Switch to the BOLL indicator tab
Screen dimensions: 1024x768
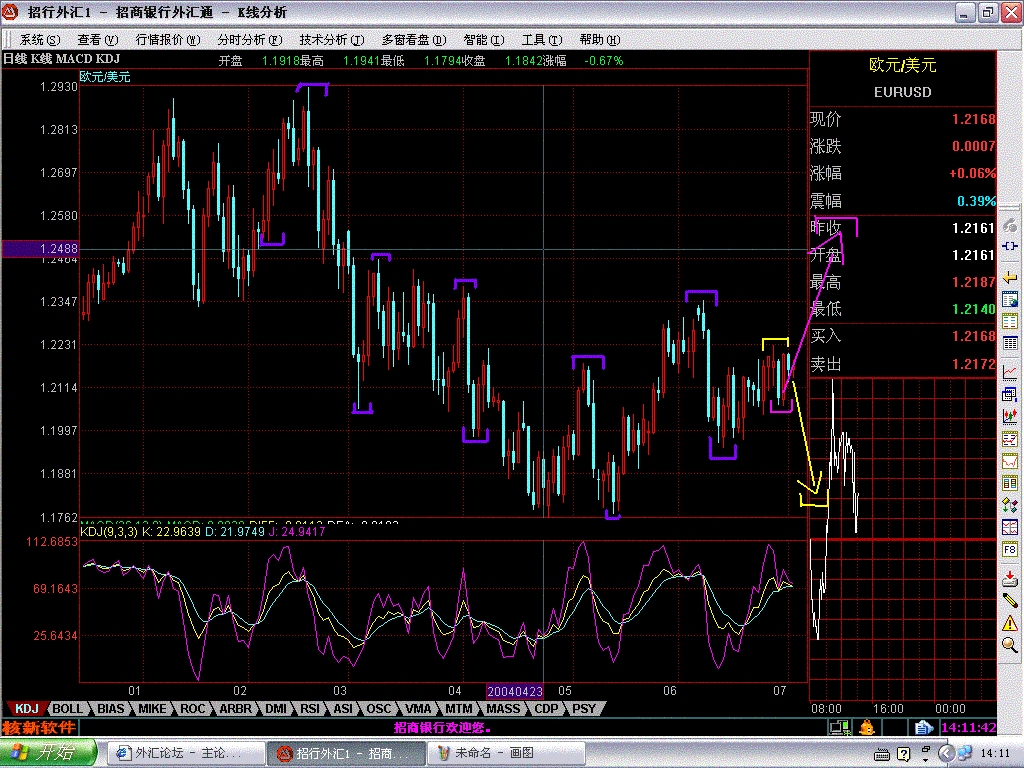tap(68, 708)
